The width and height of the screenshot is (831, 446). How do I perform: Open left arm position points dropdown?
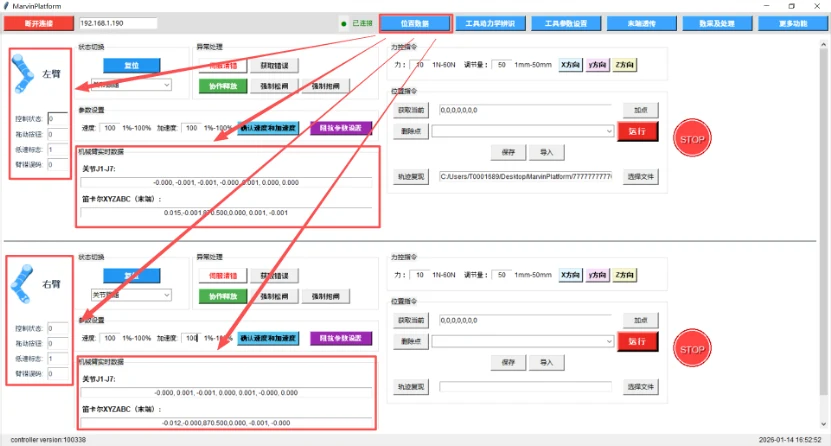(x=523, y=131)
